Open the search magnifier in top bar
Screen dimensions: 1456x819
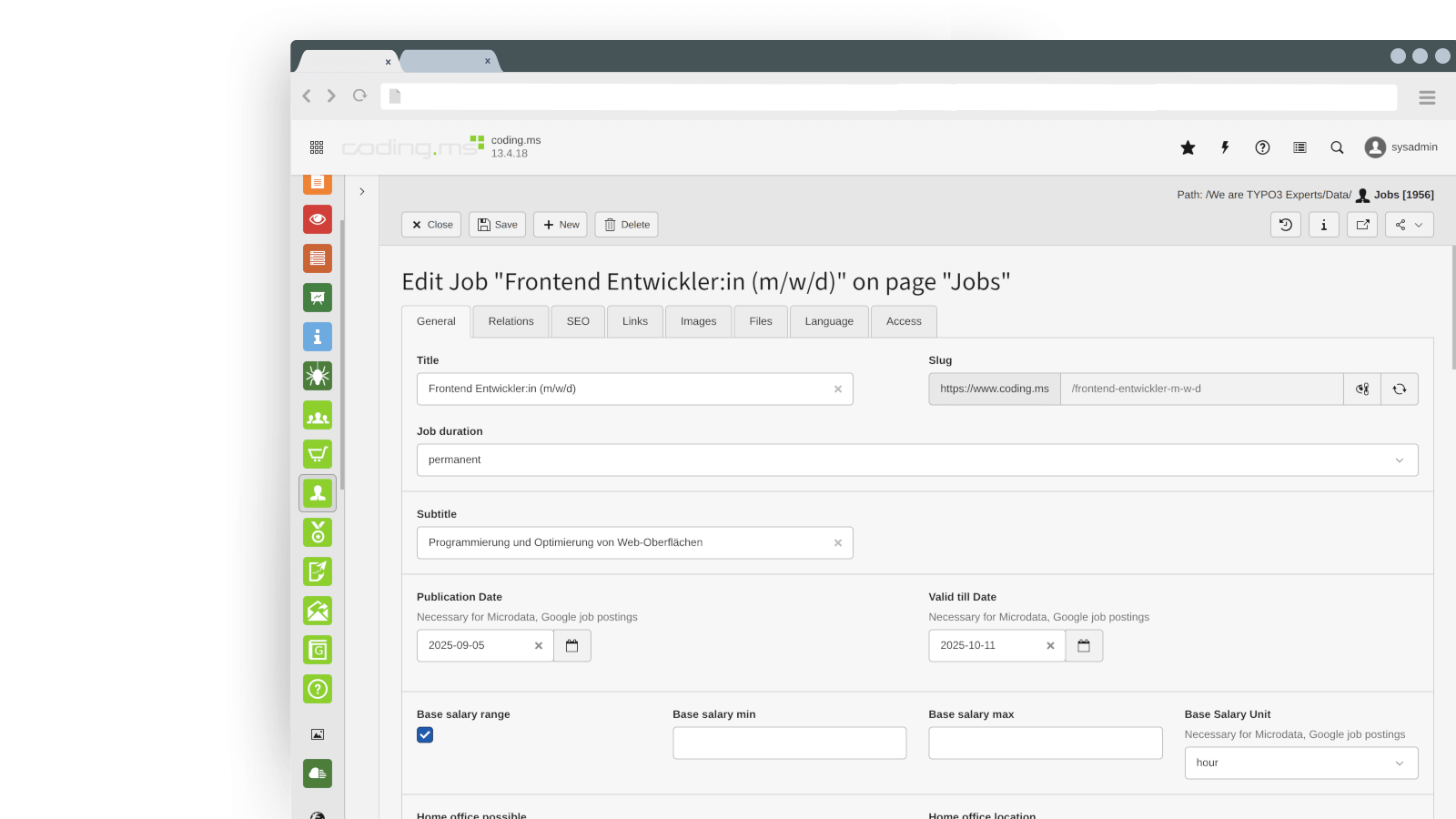coord(1337,147)
